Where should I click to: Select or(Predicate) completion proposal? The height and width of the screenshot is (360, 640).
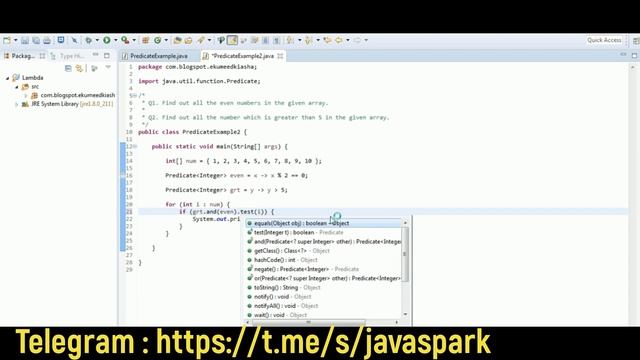click(324, 278)
